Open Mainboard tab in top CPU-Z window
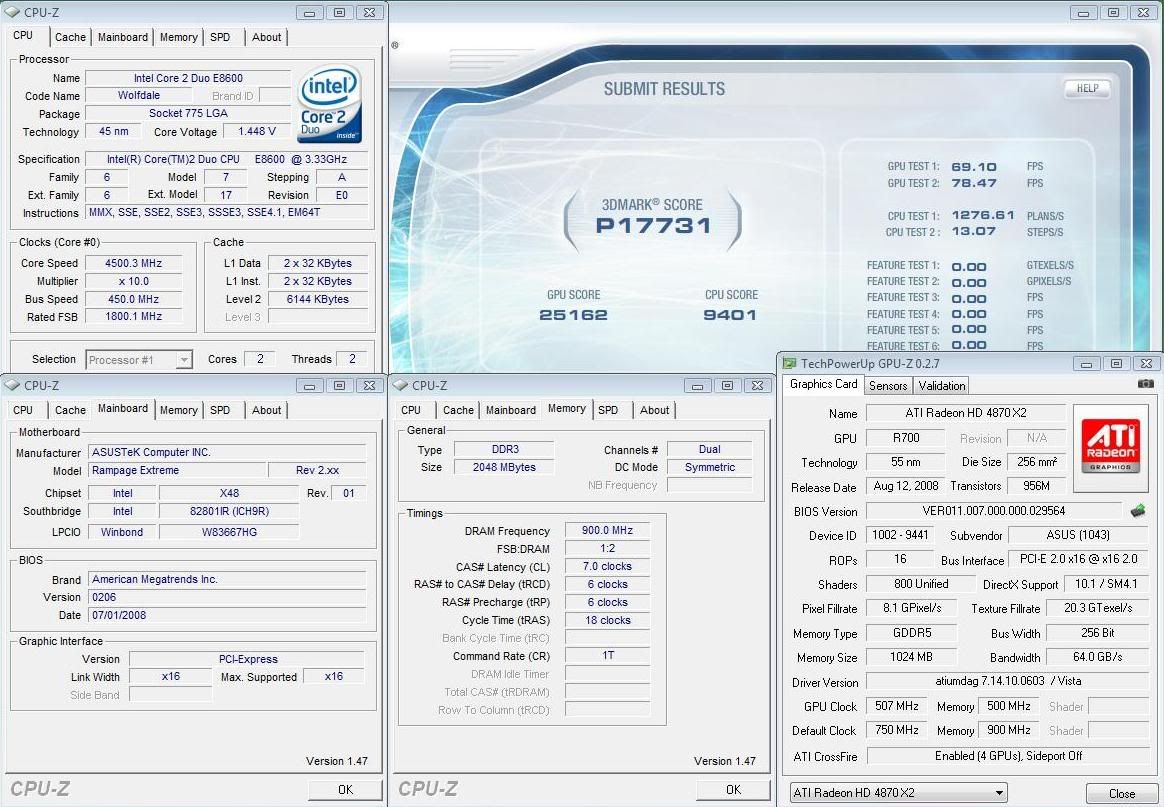Viewport: 1164px width, 807px height. pos(122,37)
